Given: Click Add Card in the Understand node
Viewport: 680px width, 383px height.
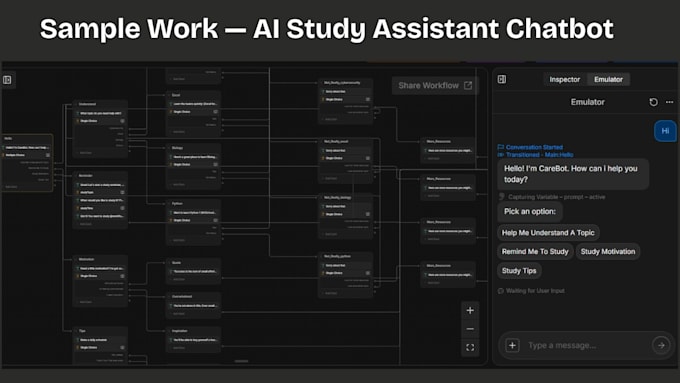Looking at the screenshot, I should click(x=85, y=153).
